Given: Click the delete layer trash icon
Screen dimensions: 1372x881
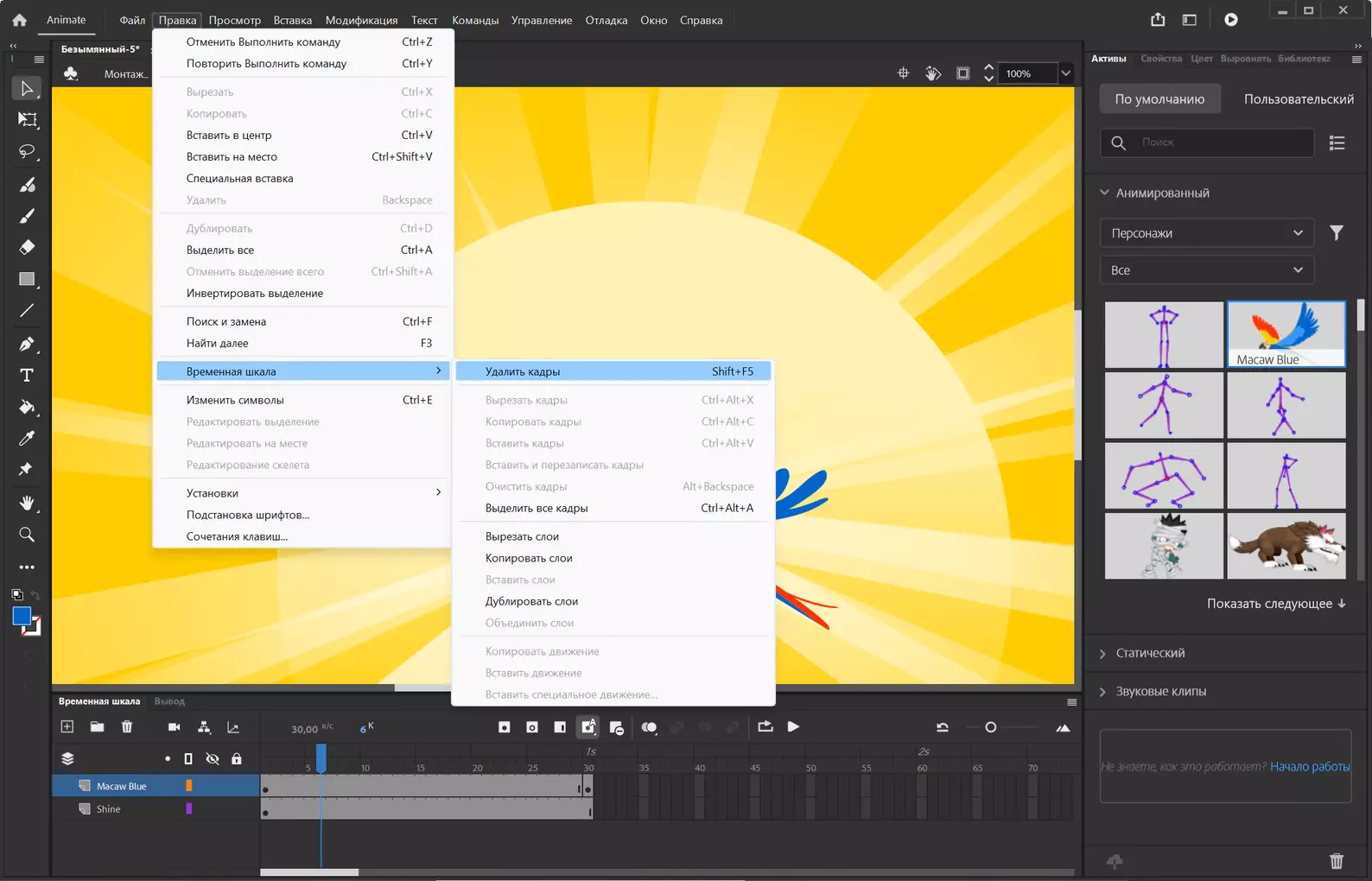Looking at the screenshot, I should [127, 727].
